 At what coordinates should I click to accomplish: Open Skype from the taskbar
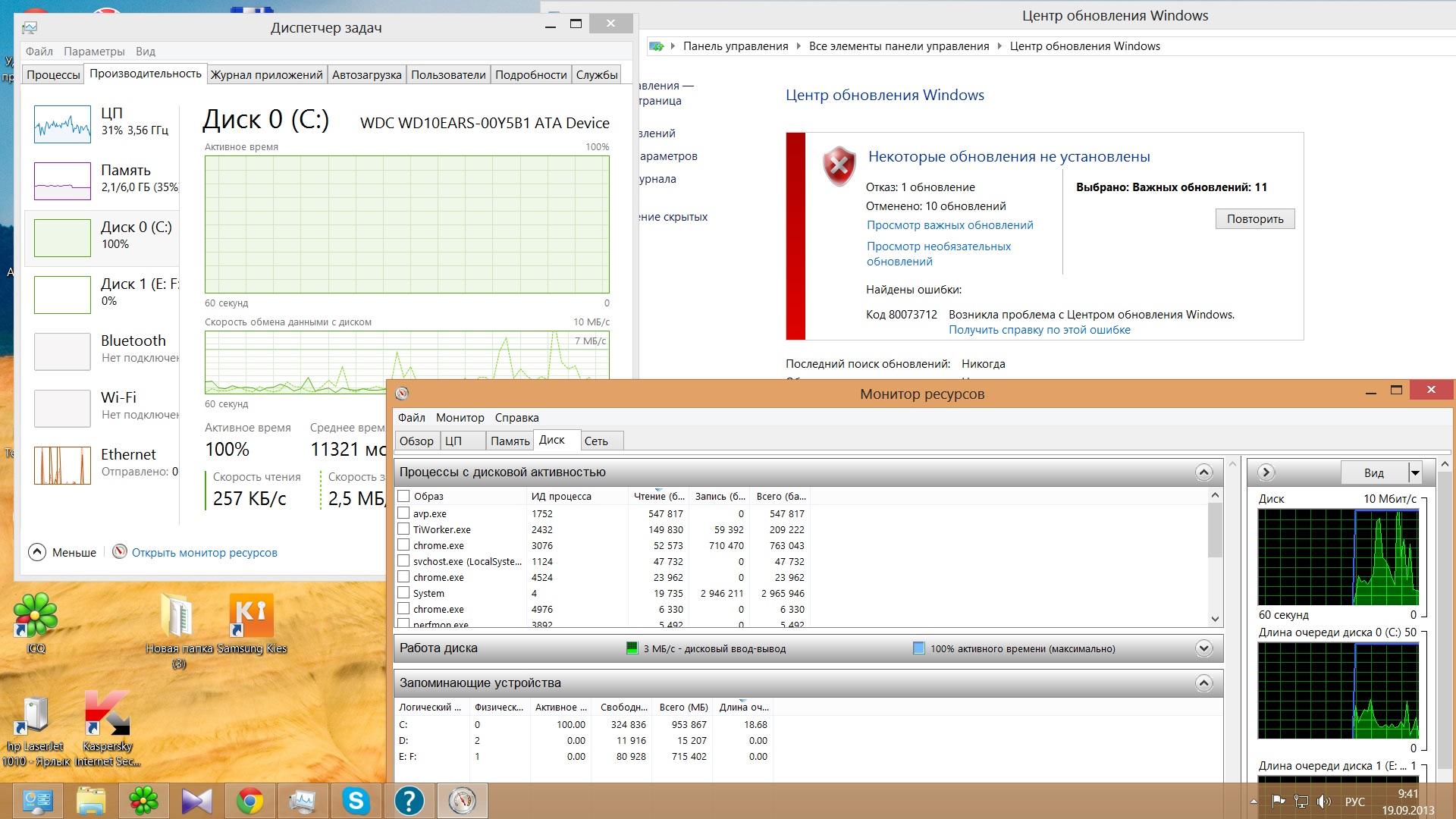356,801
